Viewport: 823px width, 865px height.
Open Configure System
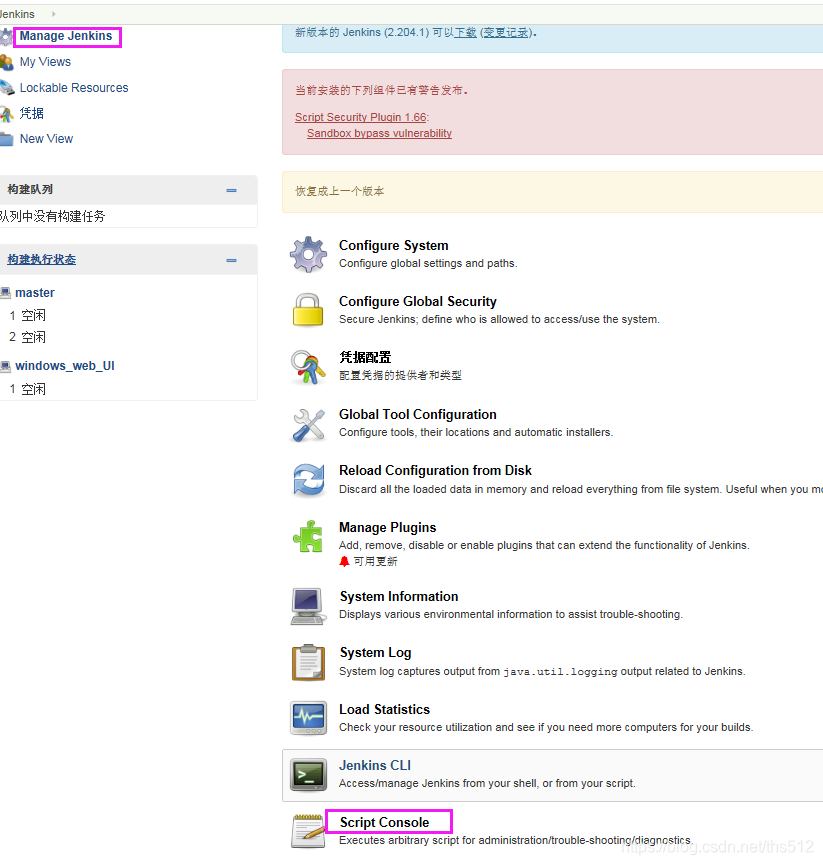[393, 245]
